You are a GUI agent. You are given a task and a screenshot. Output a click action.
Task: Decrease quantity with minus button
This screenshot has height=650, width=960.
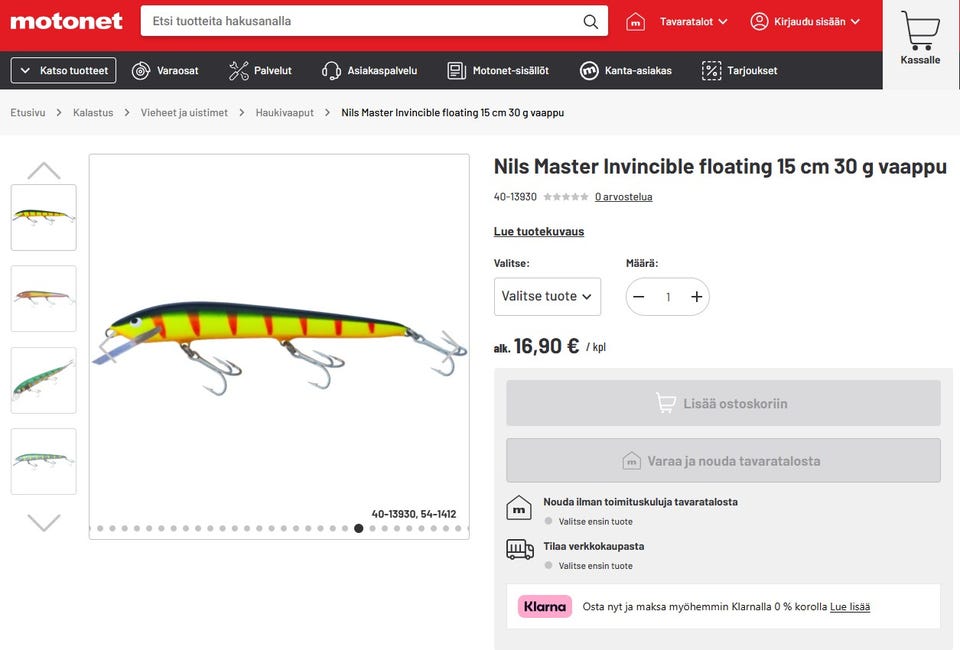point(639,297)
